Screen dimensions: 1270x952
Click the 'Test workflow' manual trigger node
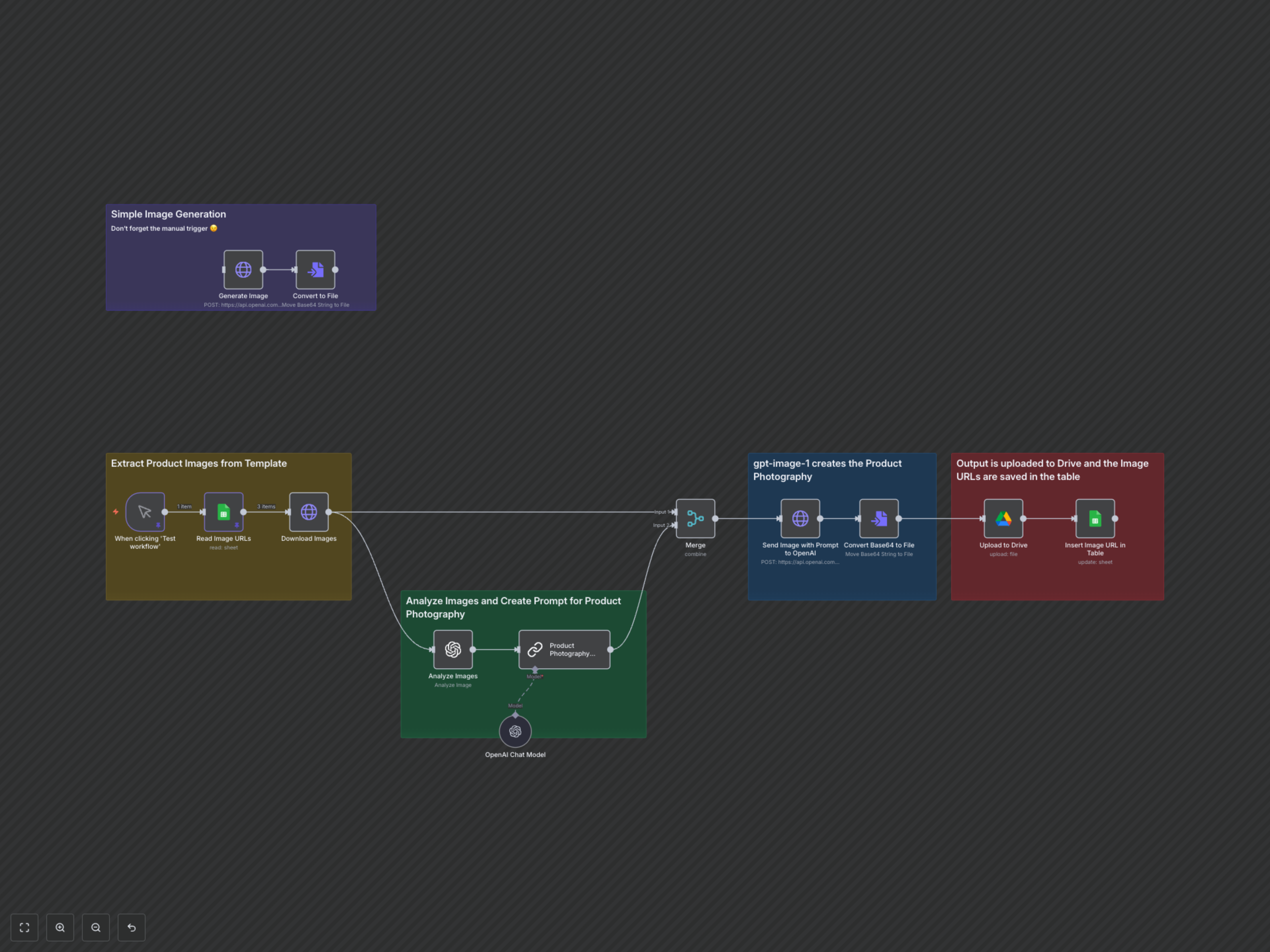(145, 512)
